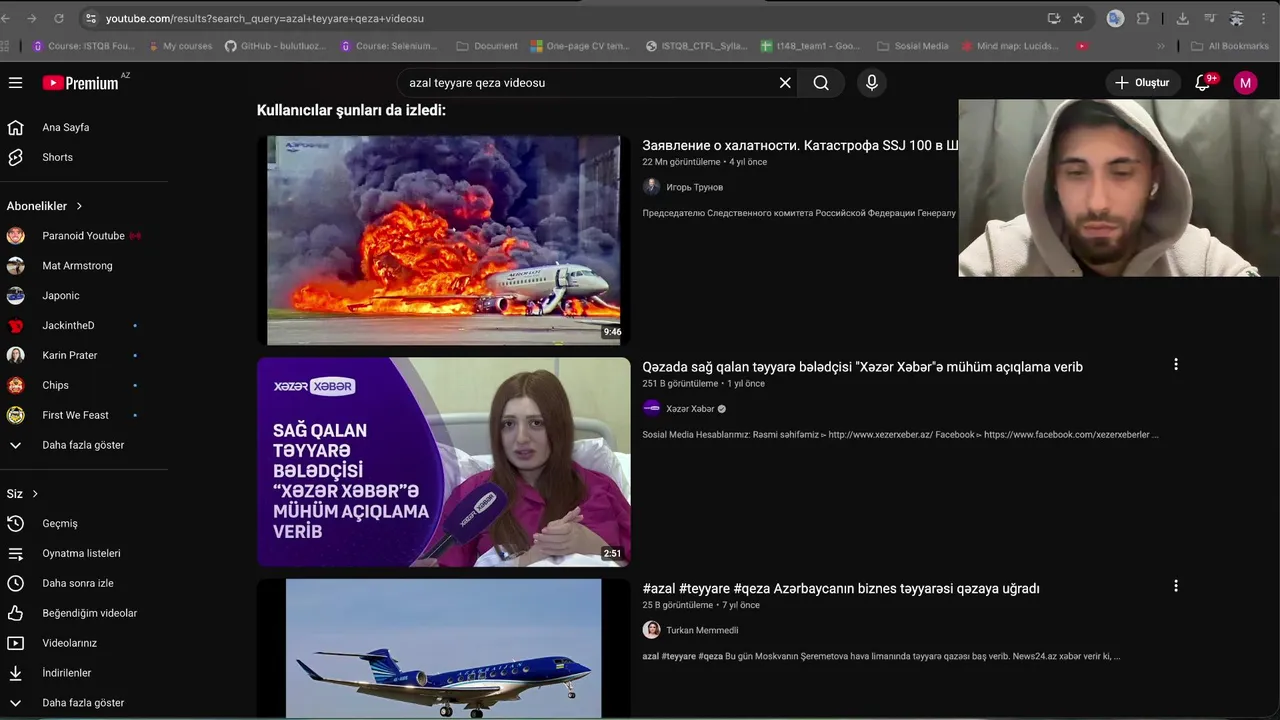Open the browser extensions puzzle icon
The height and width of the screenshot is (720, 1280).
pyautogui.click(x=1143, y=18)
